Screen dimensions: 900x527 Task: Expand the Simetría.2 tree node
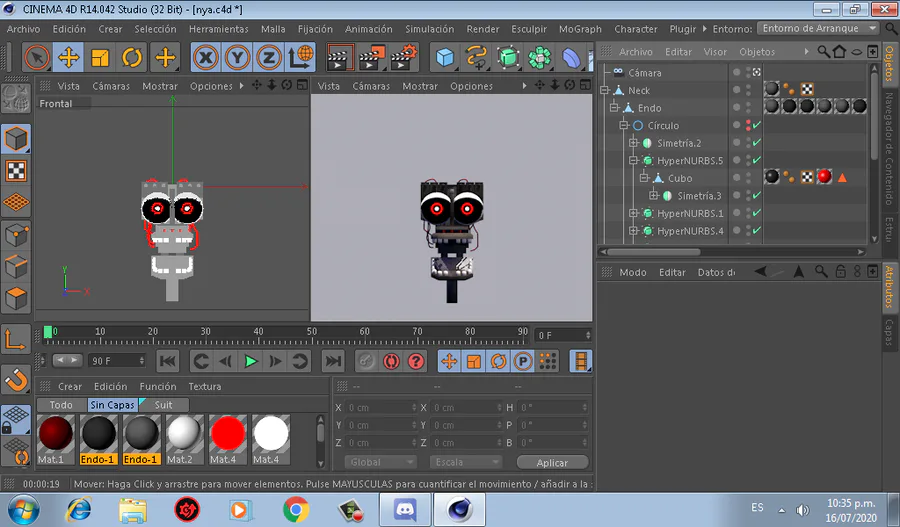click(x=634, y=143)
